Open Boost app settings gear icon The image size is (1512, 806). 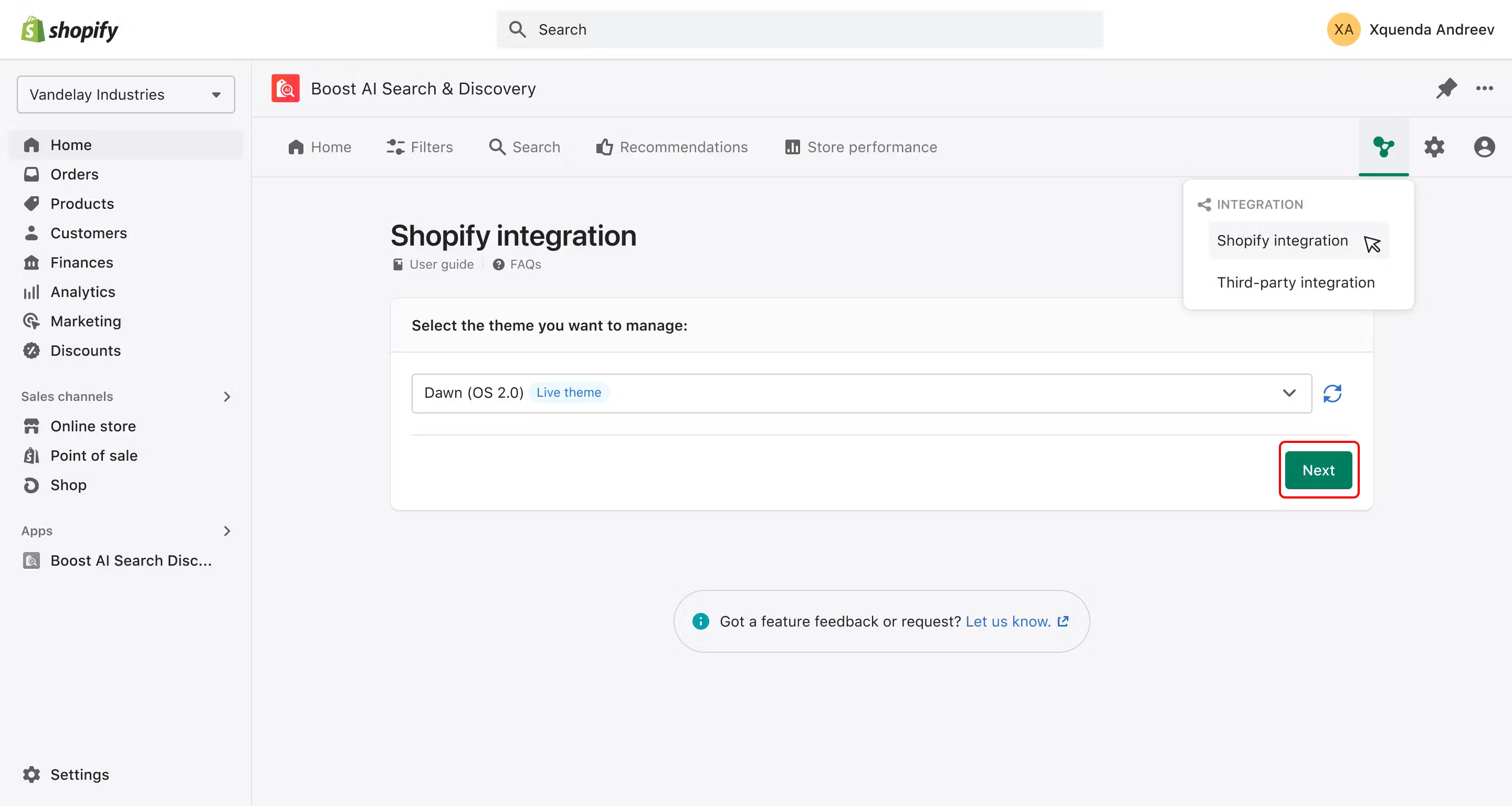pos(1434,146)
